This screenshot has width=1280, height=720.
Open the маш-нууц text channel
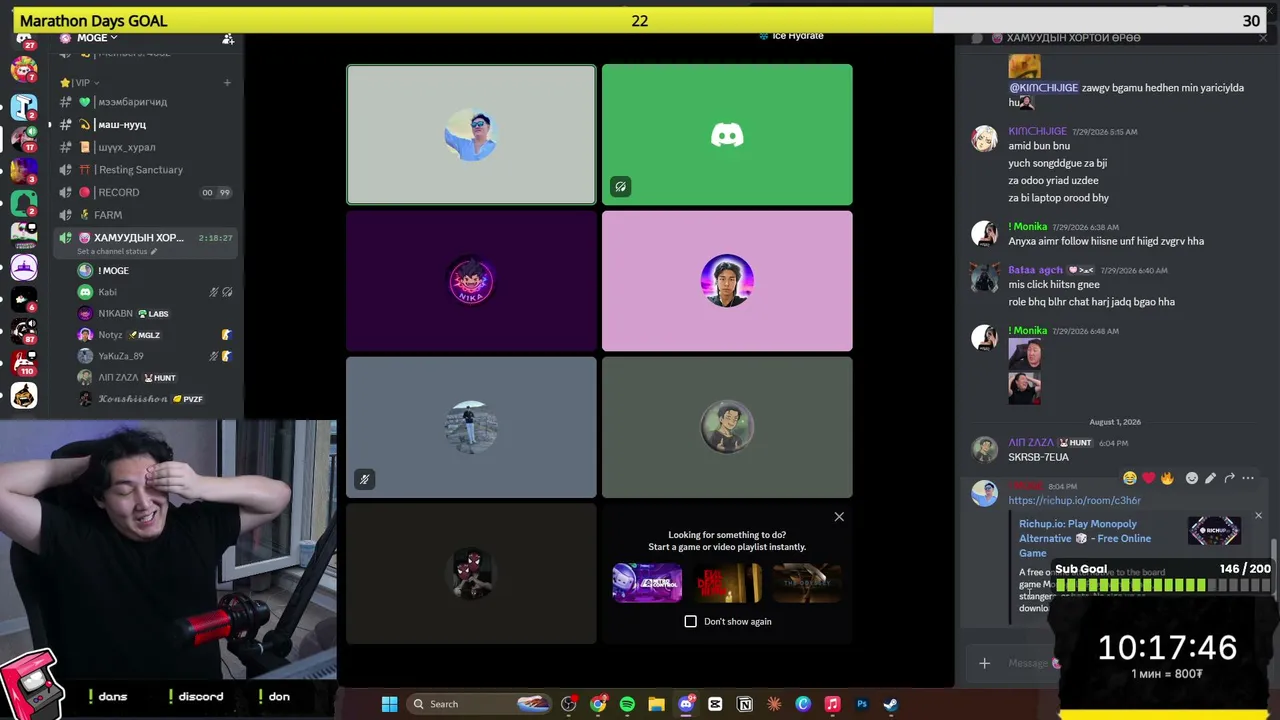[145, 125]
